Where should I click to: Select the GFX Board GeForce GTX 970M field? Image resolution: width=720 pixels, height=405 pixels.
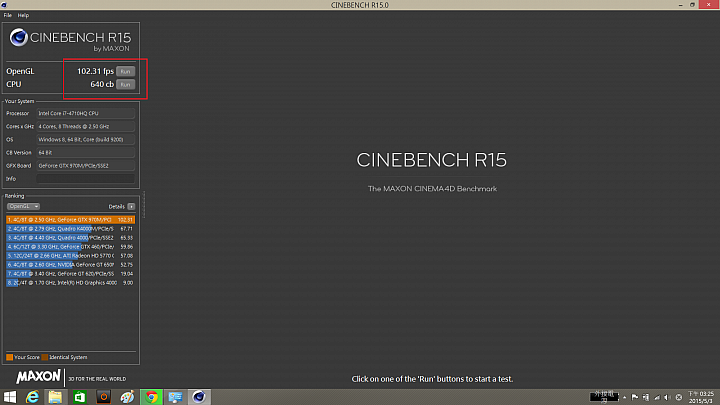(85, 165)
